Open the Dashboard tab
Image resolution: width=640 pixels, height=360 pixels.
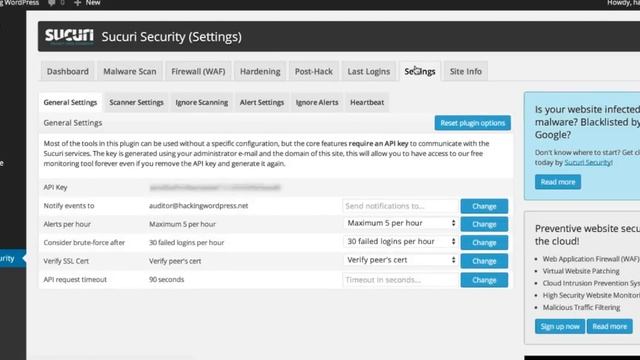pos(67,71)
